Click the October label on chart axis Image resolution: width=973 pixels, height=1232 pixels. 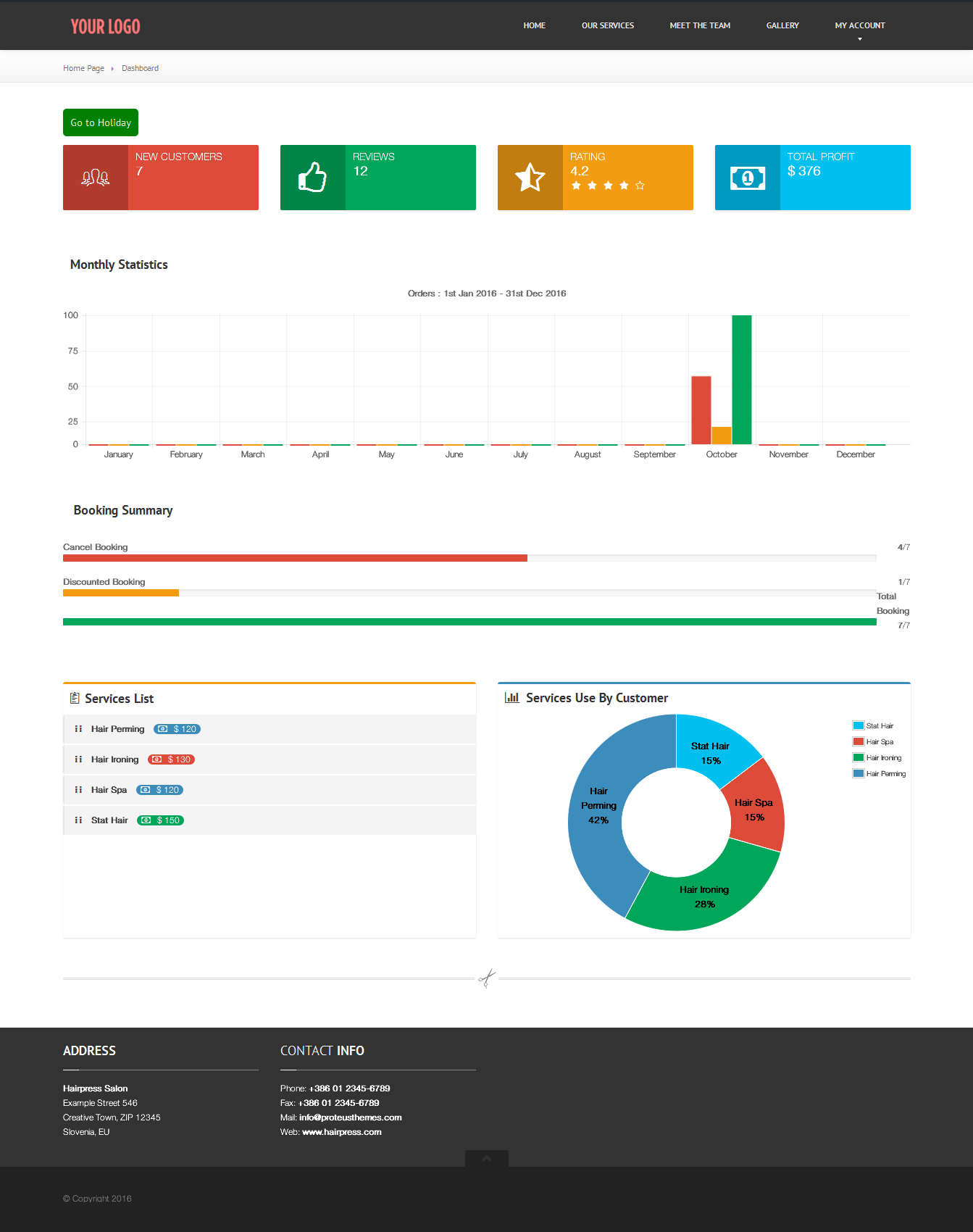click(722, 454)
